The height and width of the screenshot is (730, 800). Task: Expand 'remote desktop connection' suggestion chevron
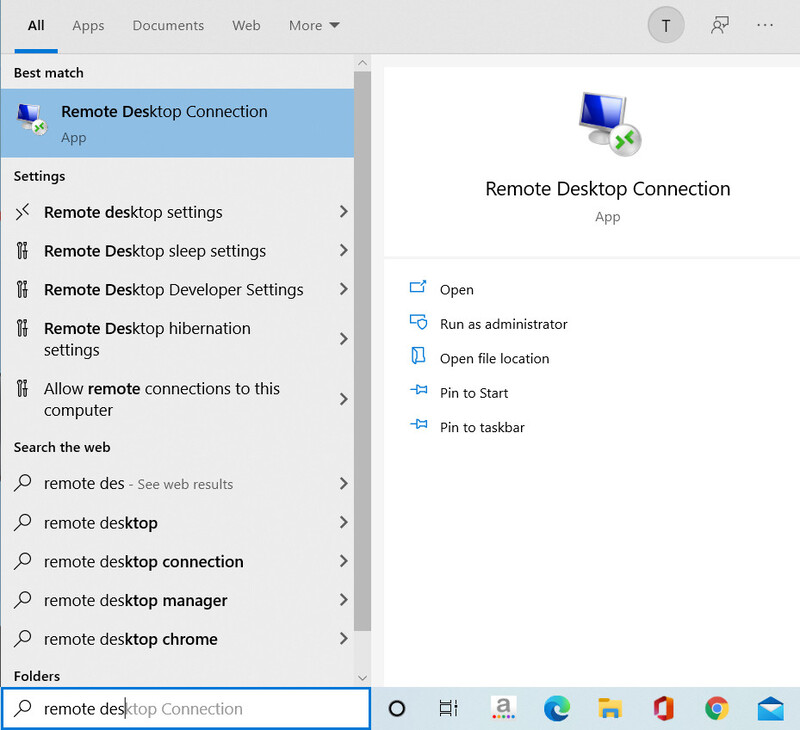344,561
